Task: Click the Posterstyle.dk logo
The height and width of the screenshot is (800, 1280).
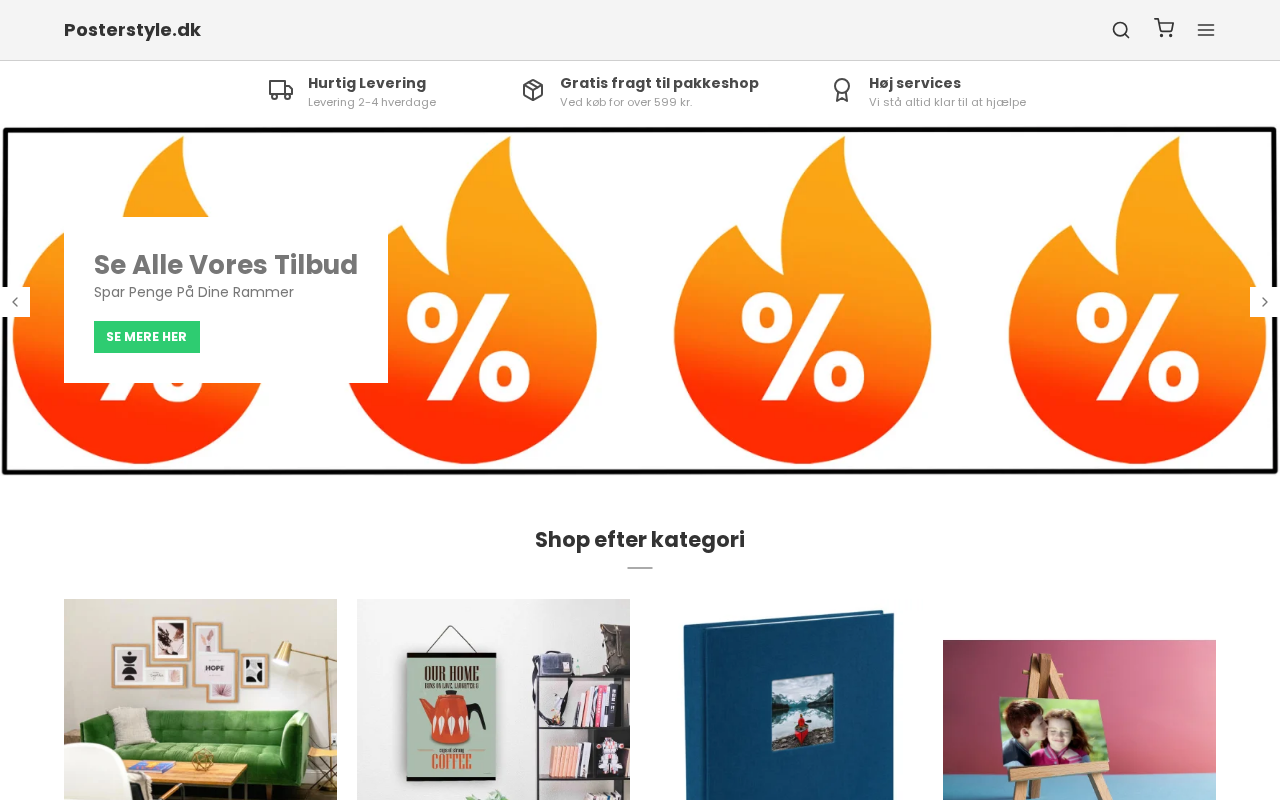Action: [x=132, y=30]
